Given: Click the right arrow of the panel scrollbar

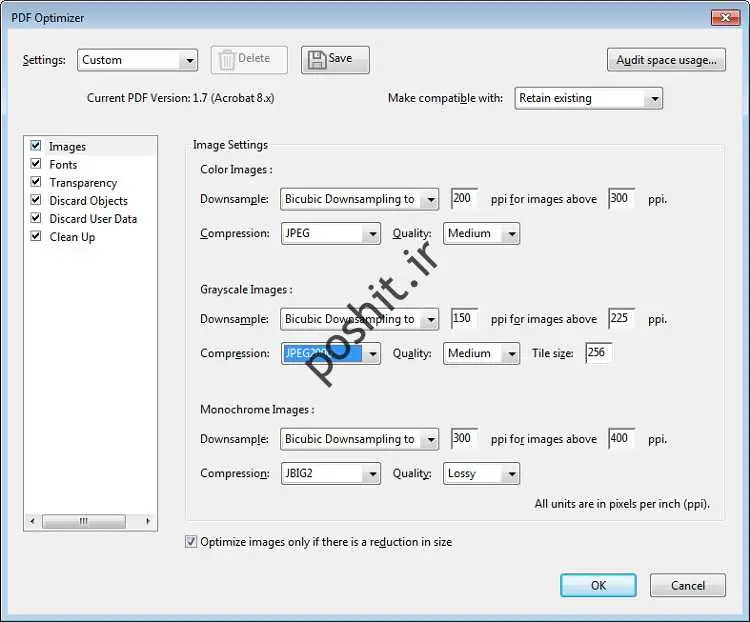Looking at the screenshot, I should (148, 521).
